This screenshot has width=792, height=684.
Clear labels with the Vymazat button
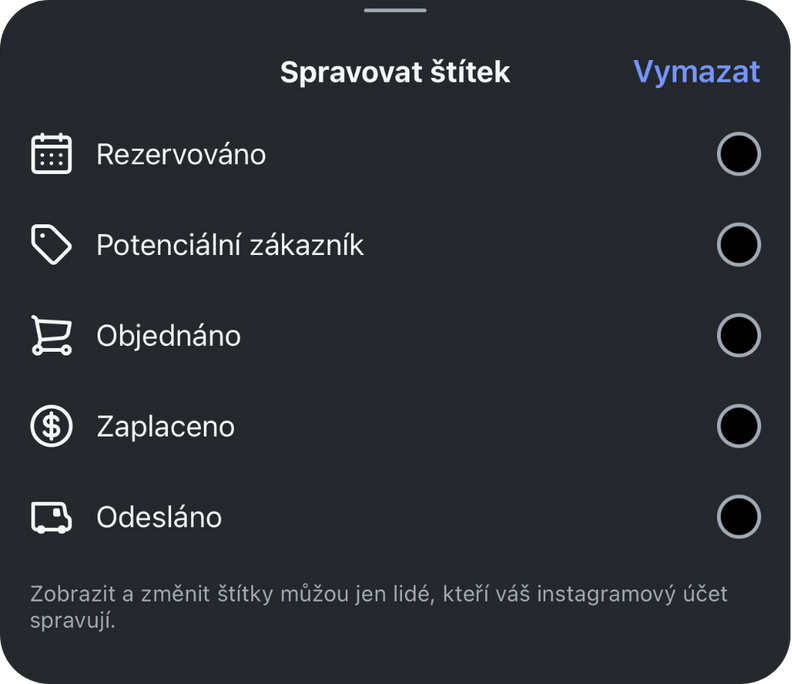(x=697, y=72)
